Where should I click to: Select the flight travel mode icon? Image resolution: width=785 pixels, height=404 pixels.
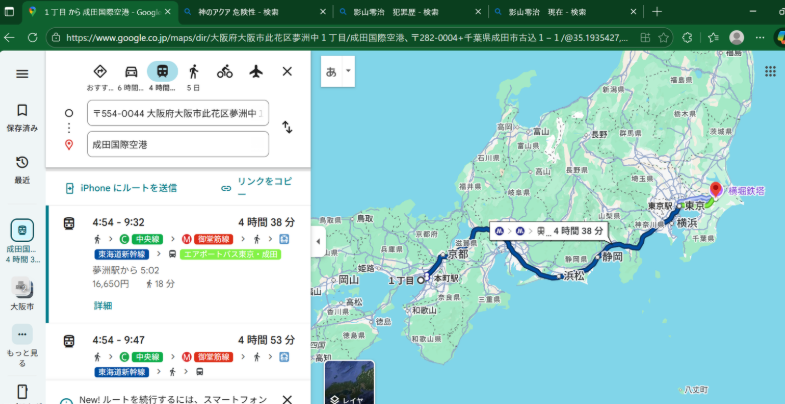click(255, 71)
